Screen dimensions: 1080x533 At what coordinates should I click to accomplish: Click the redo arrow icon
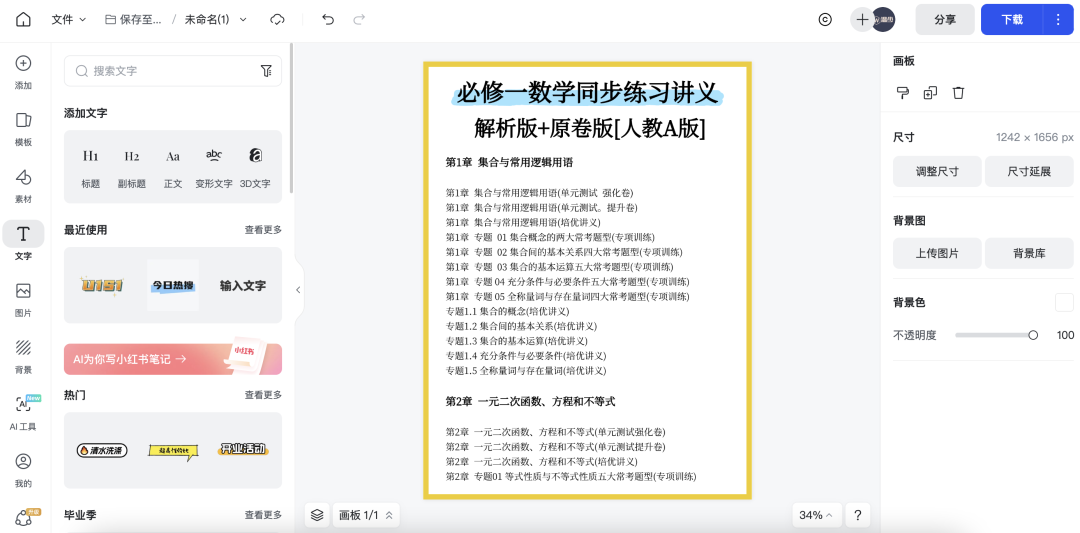[x=359, y=19]
